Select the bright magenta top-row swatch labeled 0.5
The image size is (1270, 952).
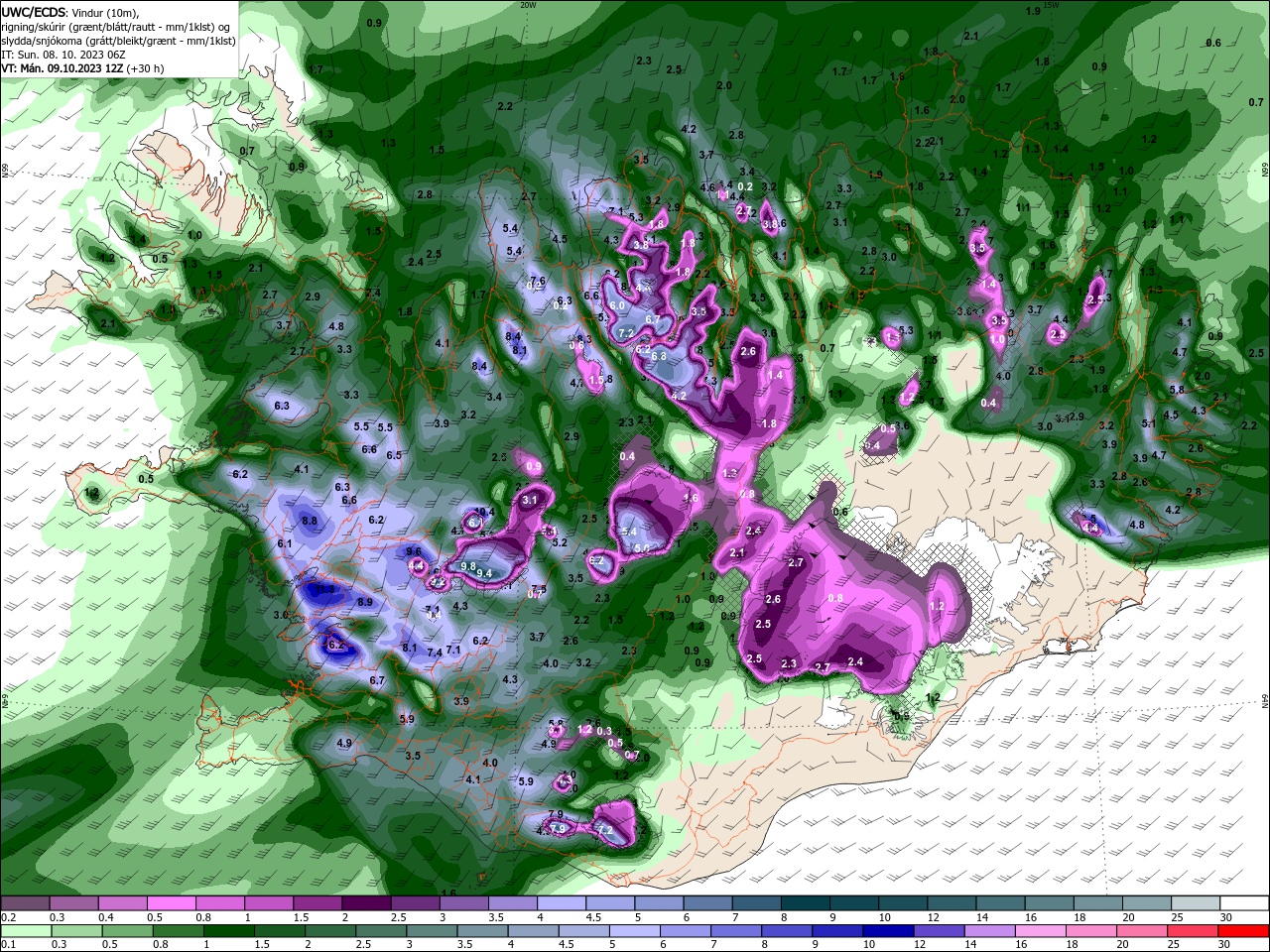172,903
